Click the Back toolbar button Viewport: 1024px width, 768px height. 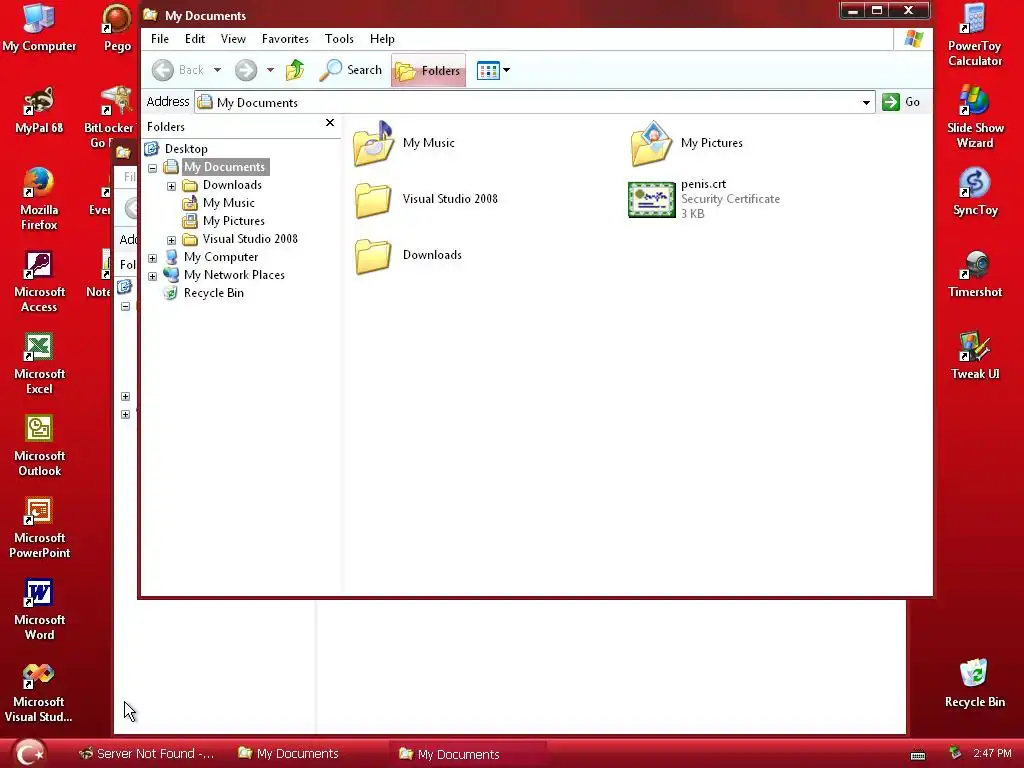(x=178, y=70)
